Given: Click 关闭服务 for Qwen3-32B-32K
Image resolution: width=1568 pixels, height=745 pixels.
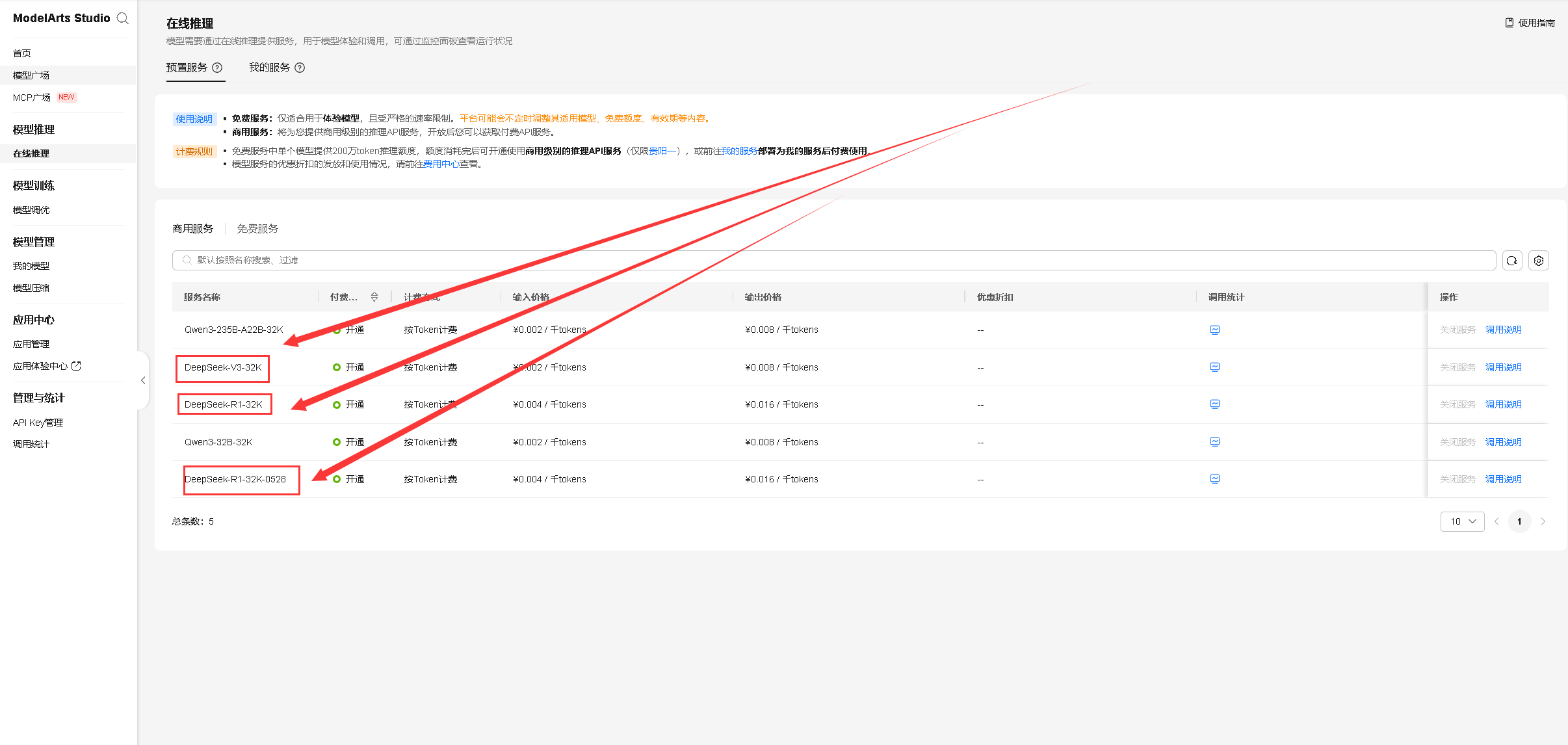Looking at the screenshot, I should click(1458, 442).
